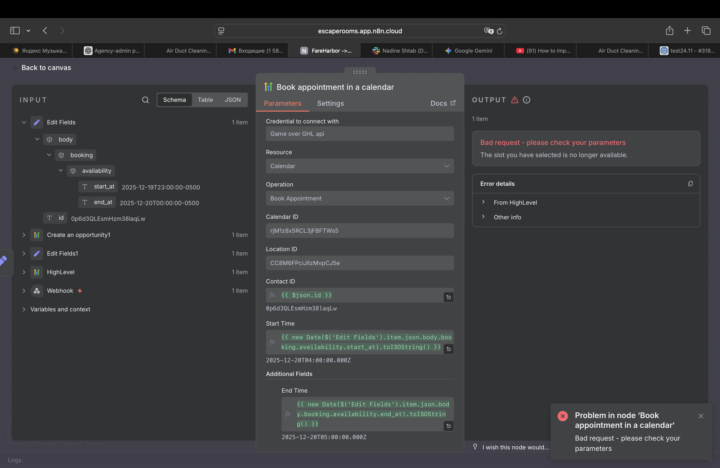Click the drag handle above node panel
The height and width of the screenshot is (468, 720).
359,72
